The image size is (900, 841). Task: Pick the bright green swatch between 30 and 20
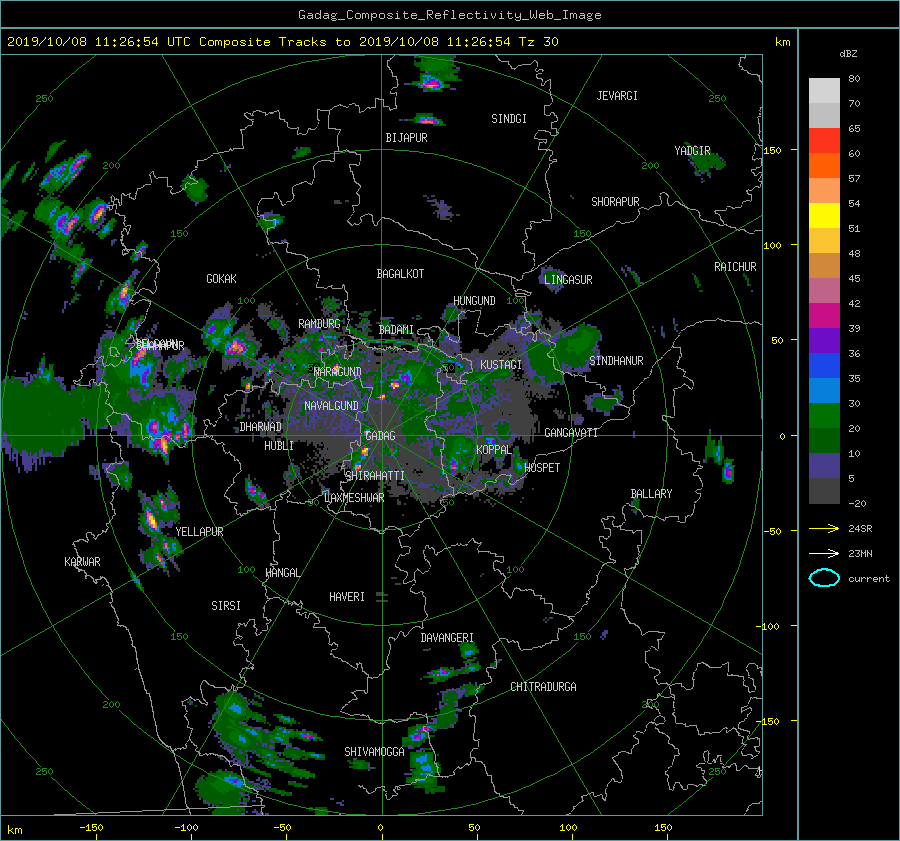(824, 416)
